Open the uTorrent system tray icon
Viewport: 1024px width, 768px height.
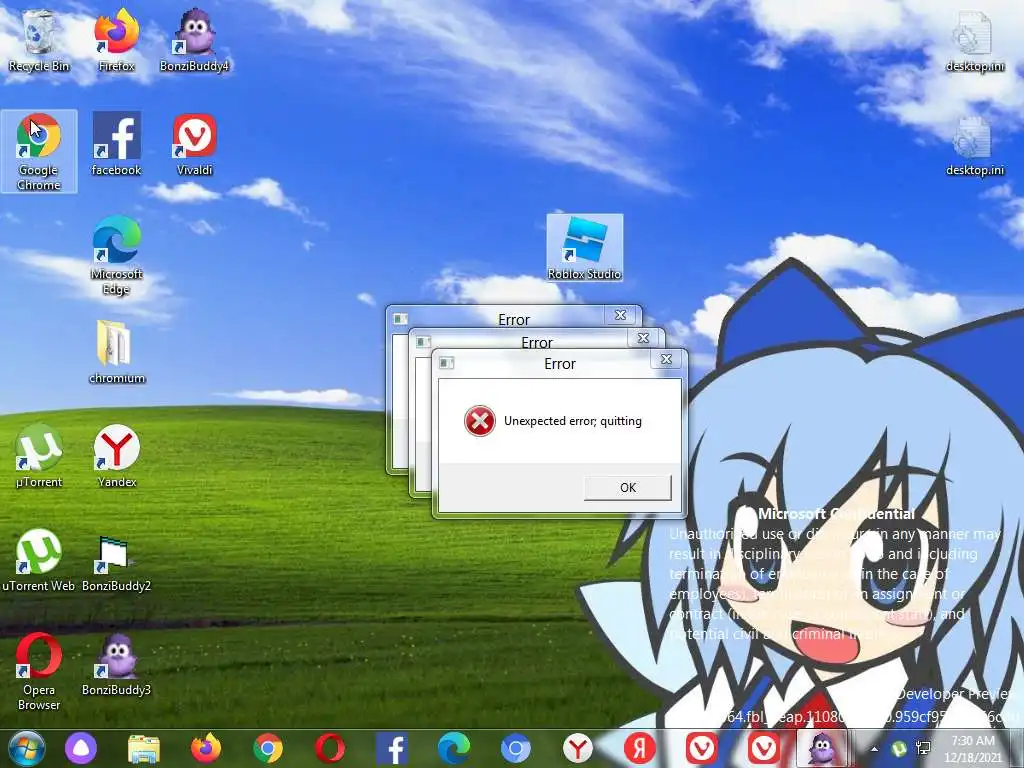(899, 748)
